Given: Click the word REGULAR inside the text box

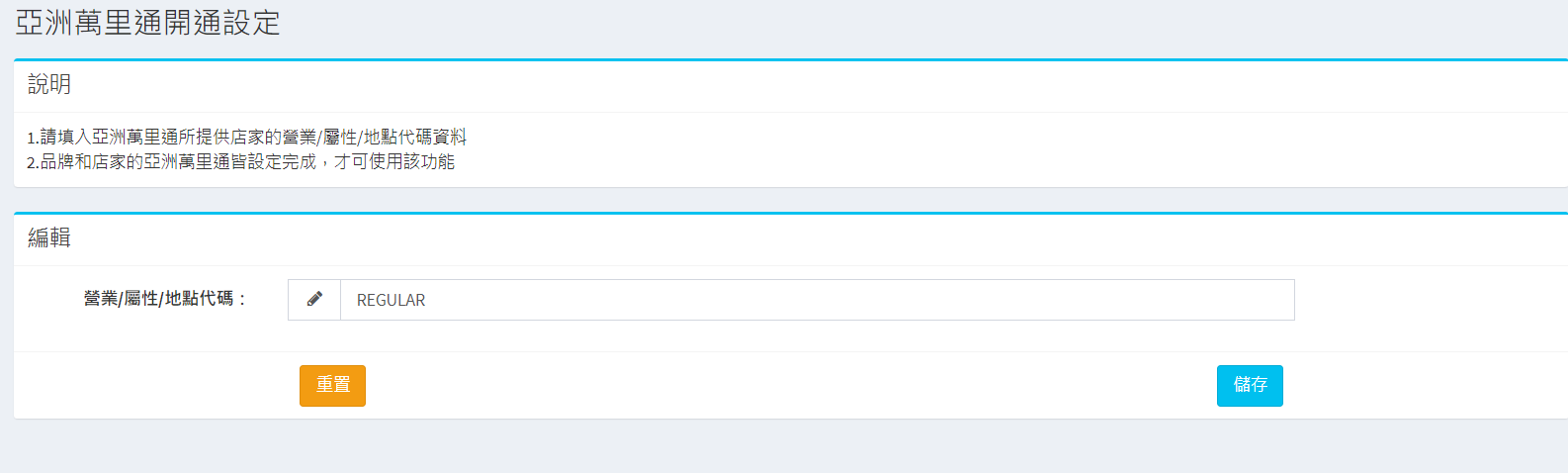Looking at the screenshot, I should [391, 300].
